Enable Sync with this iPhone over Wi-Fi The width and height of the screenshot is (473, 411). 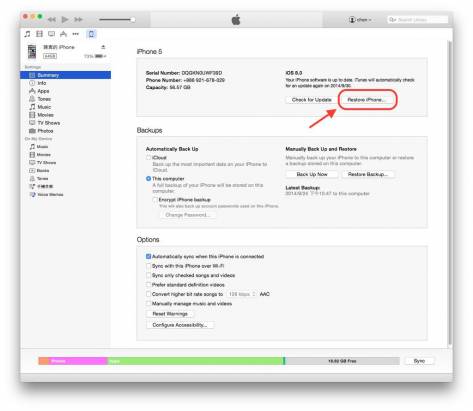tap(149, 266)
